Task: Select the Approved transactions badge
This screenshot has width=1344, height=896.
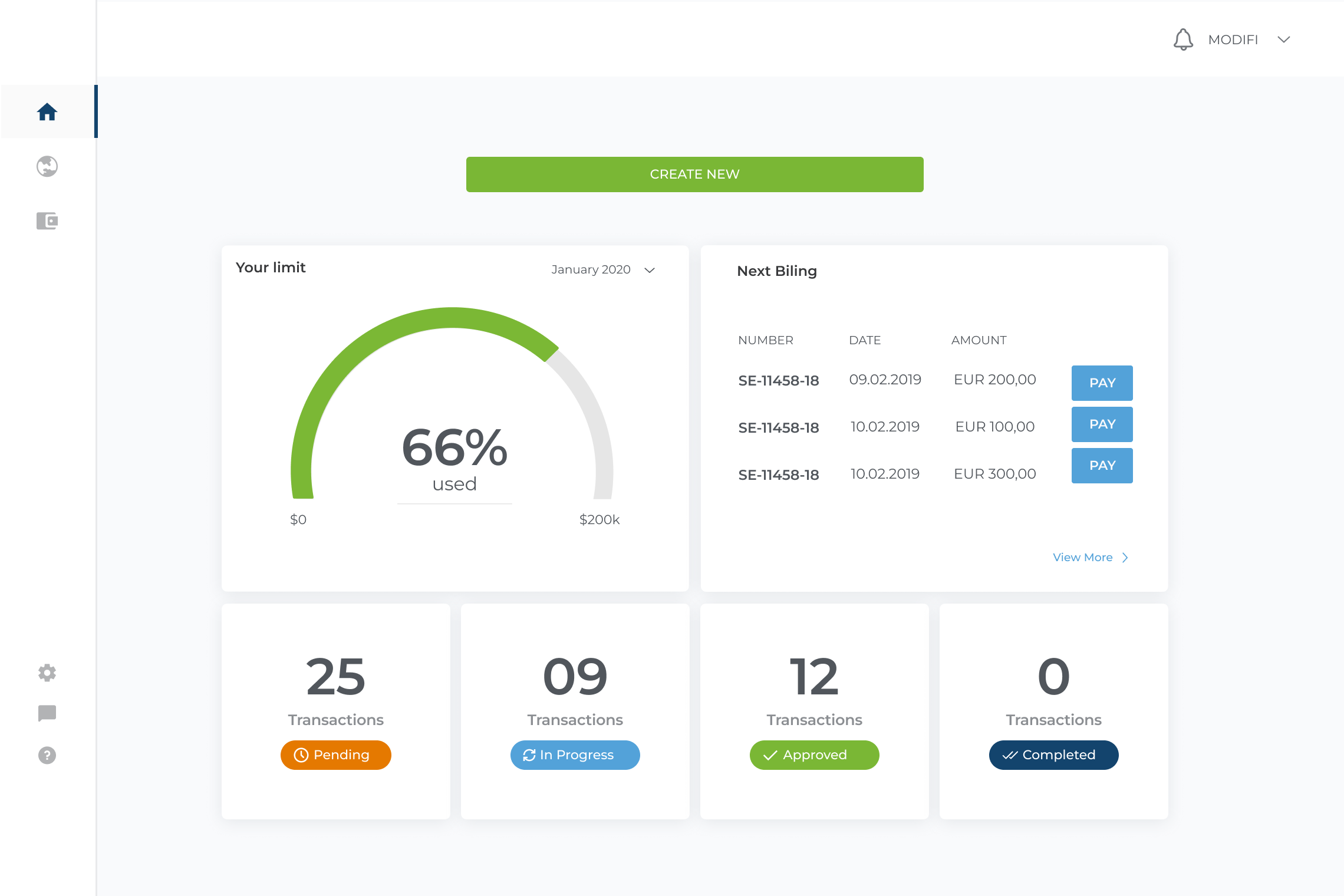Action: pyautogui.click(x=814, y=755)
